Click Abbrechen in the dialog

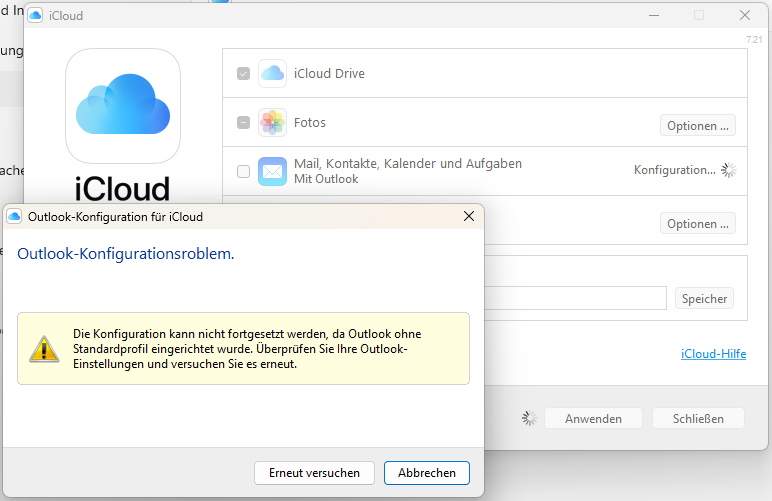pyautogui.click(x=427, y=472)
